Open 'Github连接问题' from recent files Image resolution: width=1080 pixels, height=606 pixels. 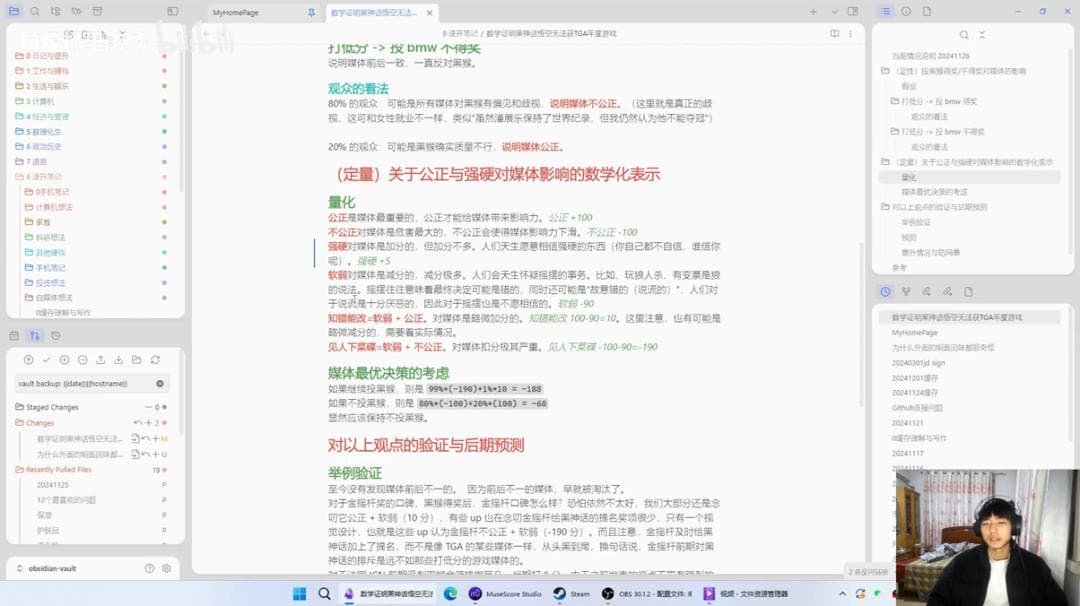[x=917, y=408]
